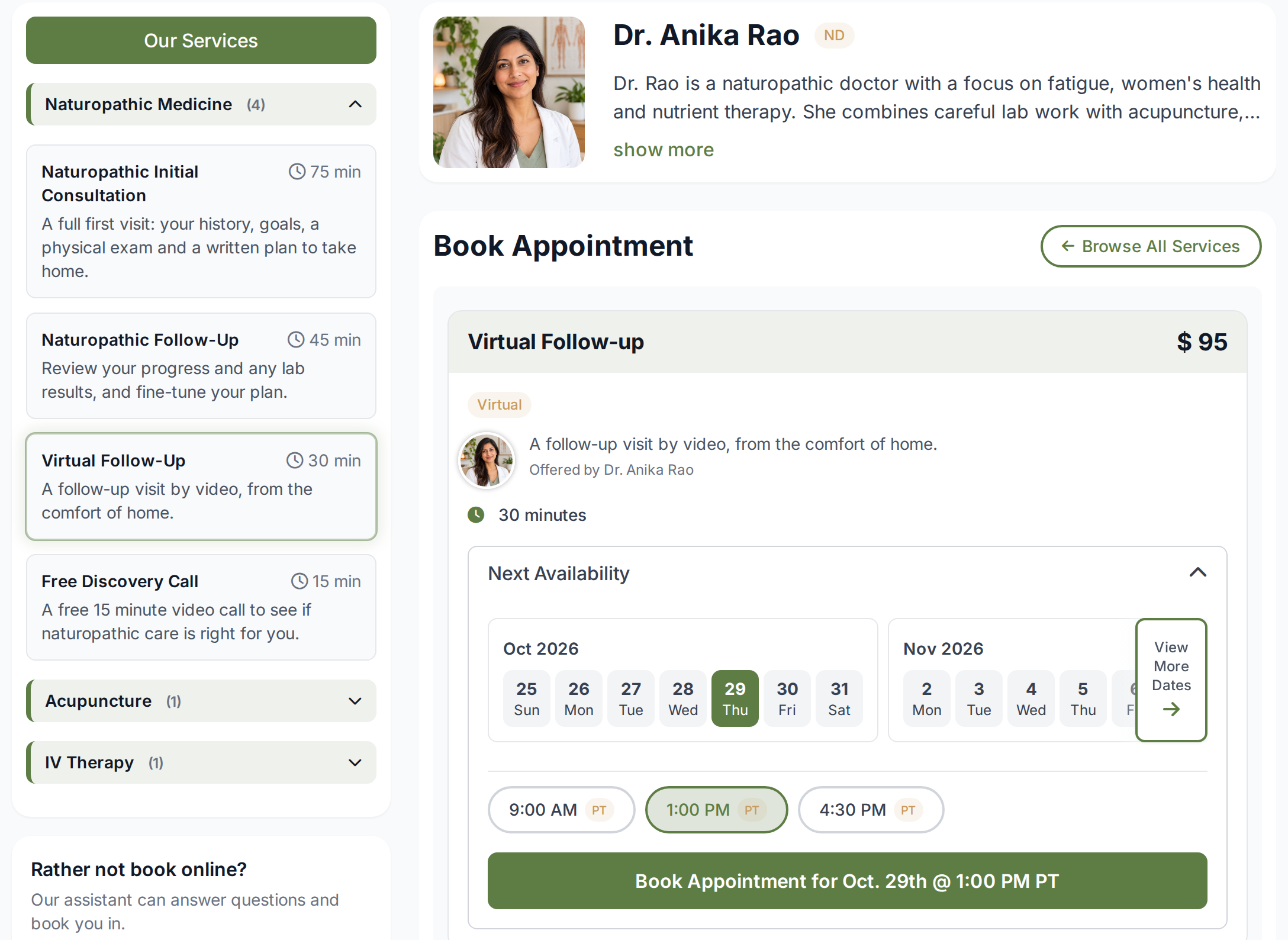Image resolution: width=1288 pixels, height=940 pixels.
Task: Select Wednesday Nov 4 date
Action: point(1031,698)
